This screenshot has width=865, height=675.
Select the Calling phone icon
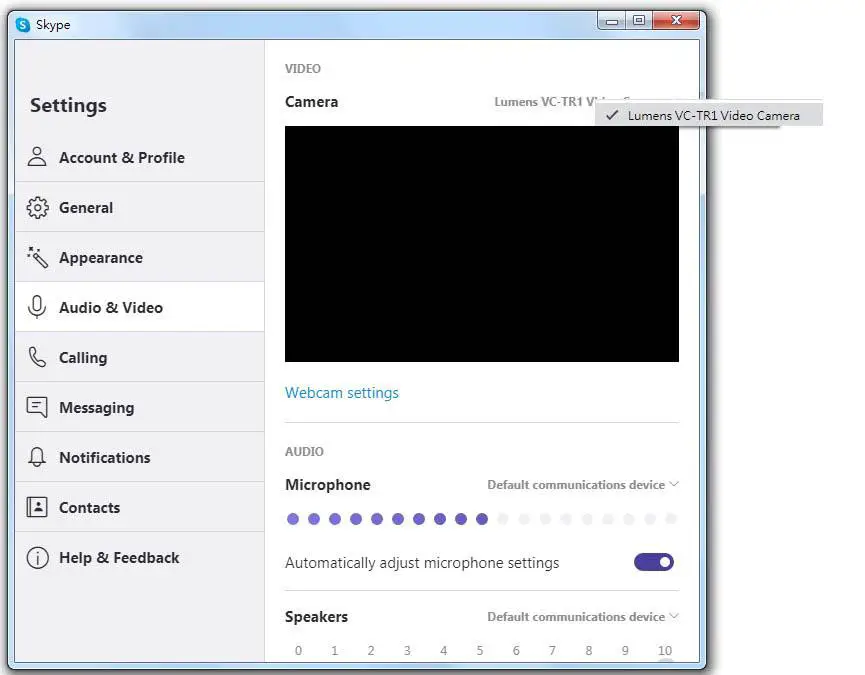[37, 357]
